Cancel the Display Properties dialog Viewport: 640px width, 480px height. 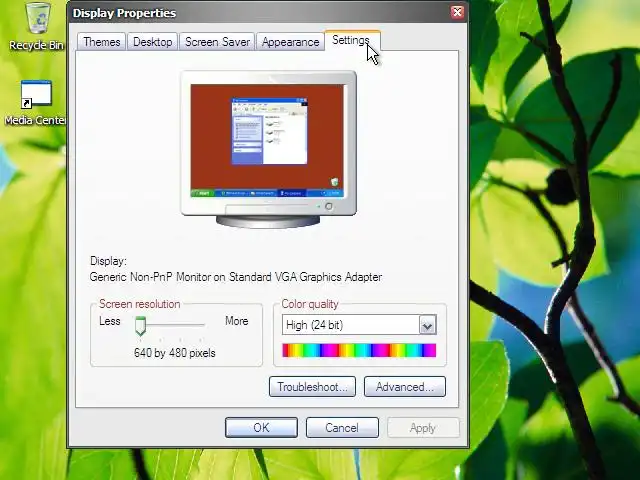342,427
